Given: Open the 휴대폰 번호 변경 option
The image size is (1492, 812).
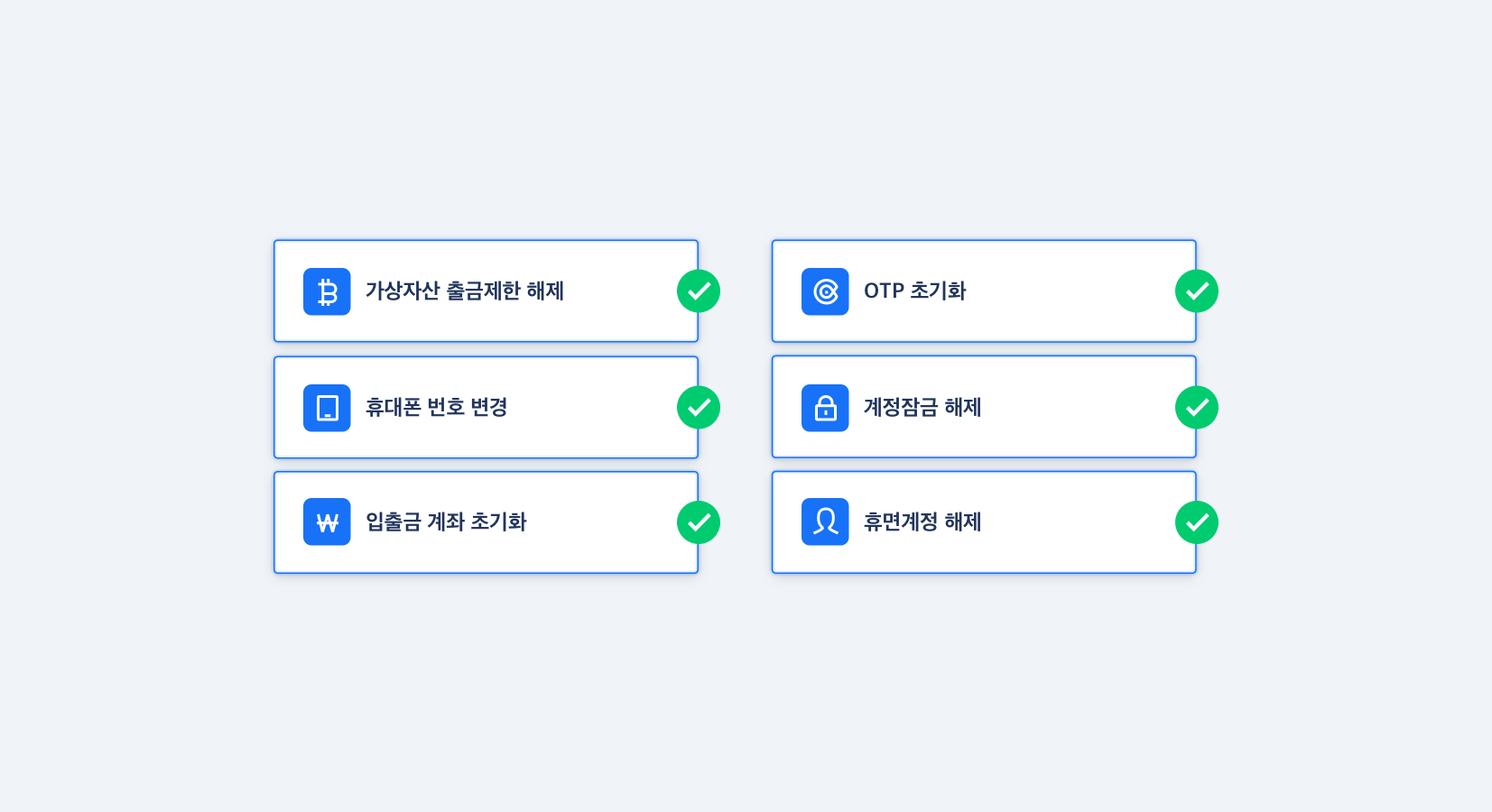Looking at the screenshot, I should point(436,407).
